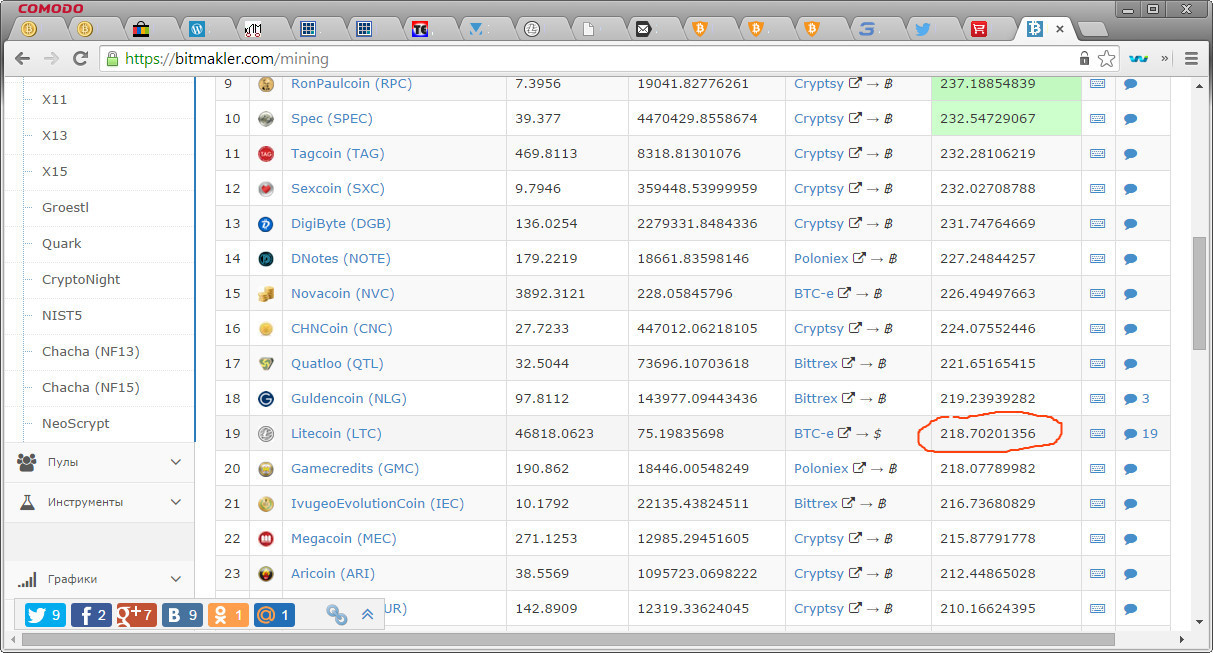Select the X11 algorithm in sidebar
This screenshot has width=1213, height=653.
click(x=55, y=100)
